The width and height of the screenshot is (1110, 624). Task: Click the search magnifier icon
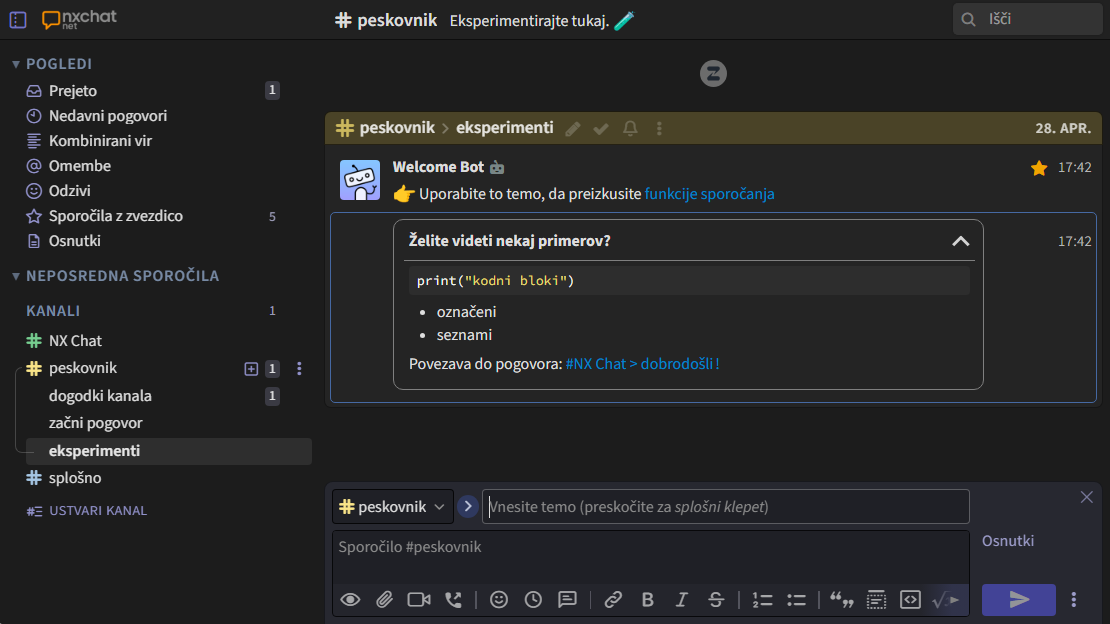(968, 19)
